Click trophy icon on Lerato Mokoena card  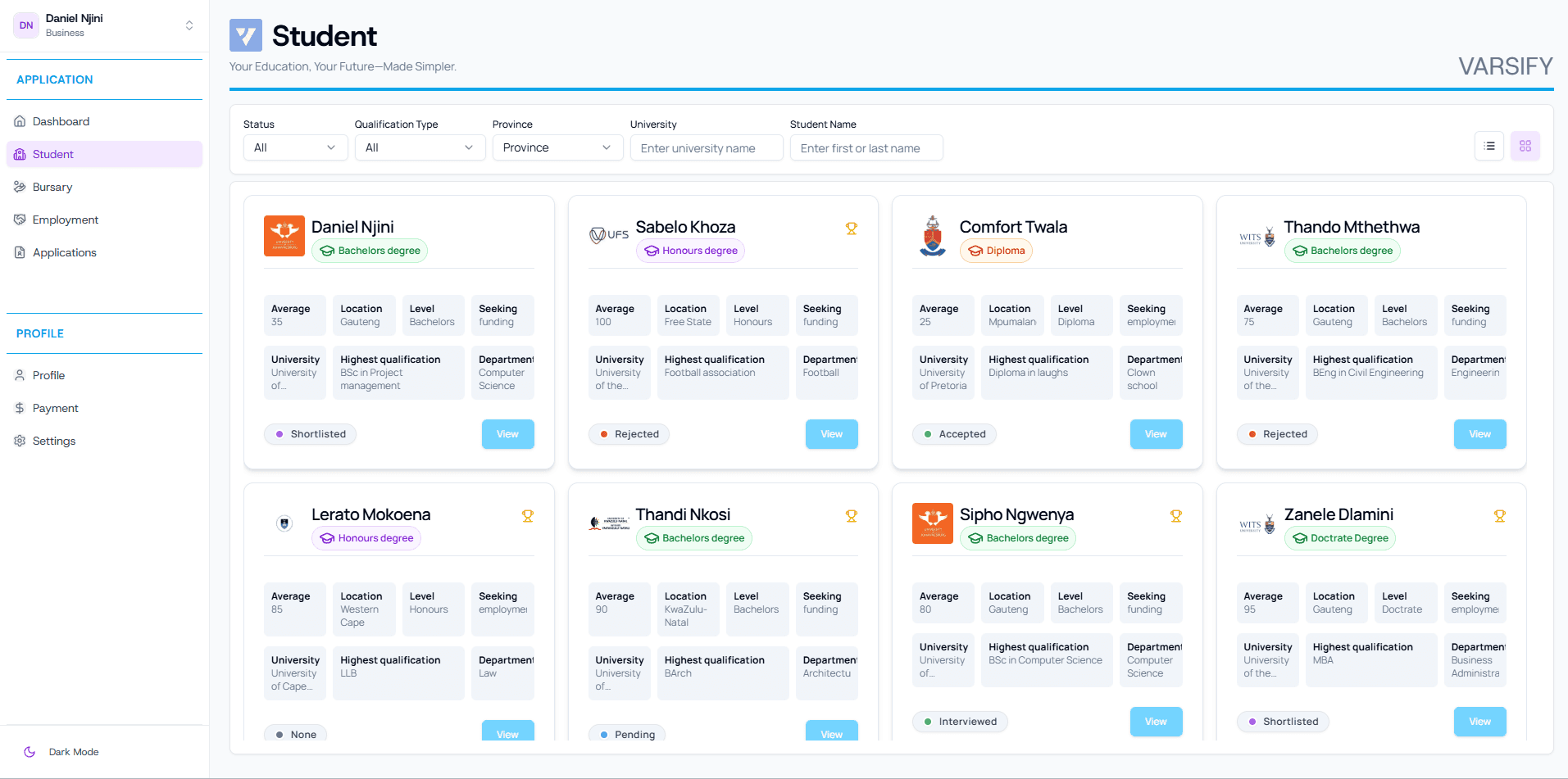coord(527,516)
